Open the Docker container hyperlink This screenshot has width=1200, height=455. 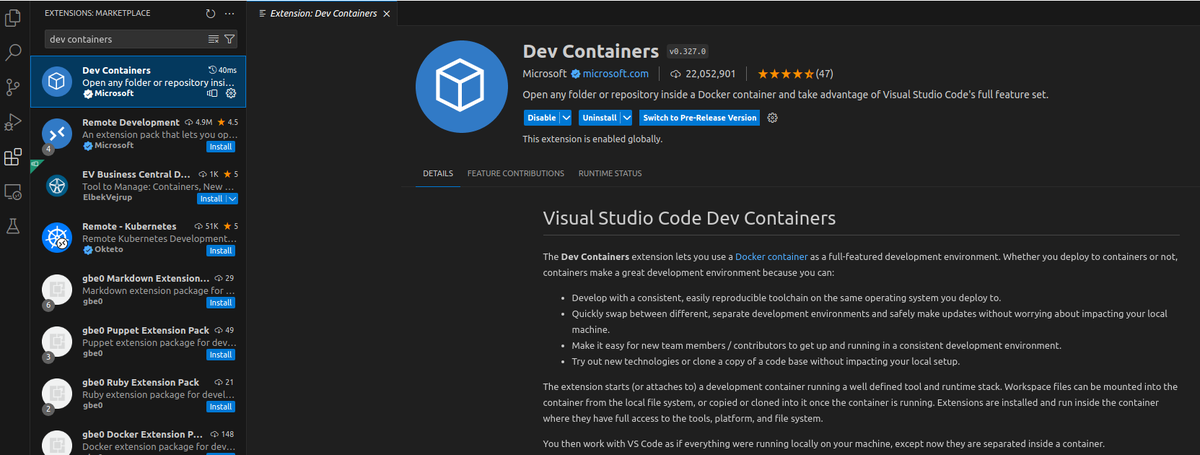(771, 257)
